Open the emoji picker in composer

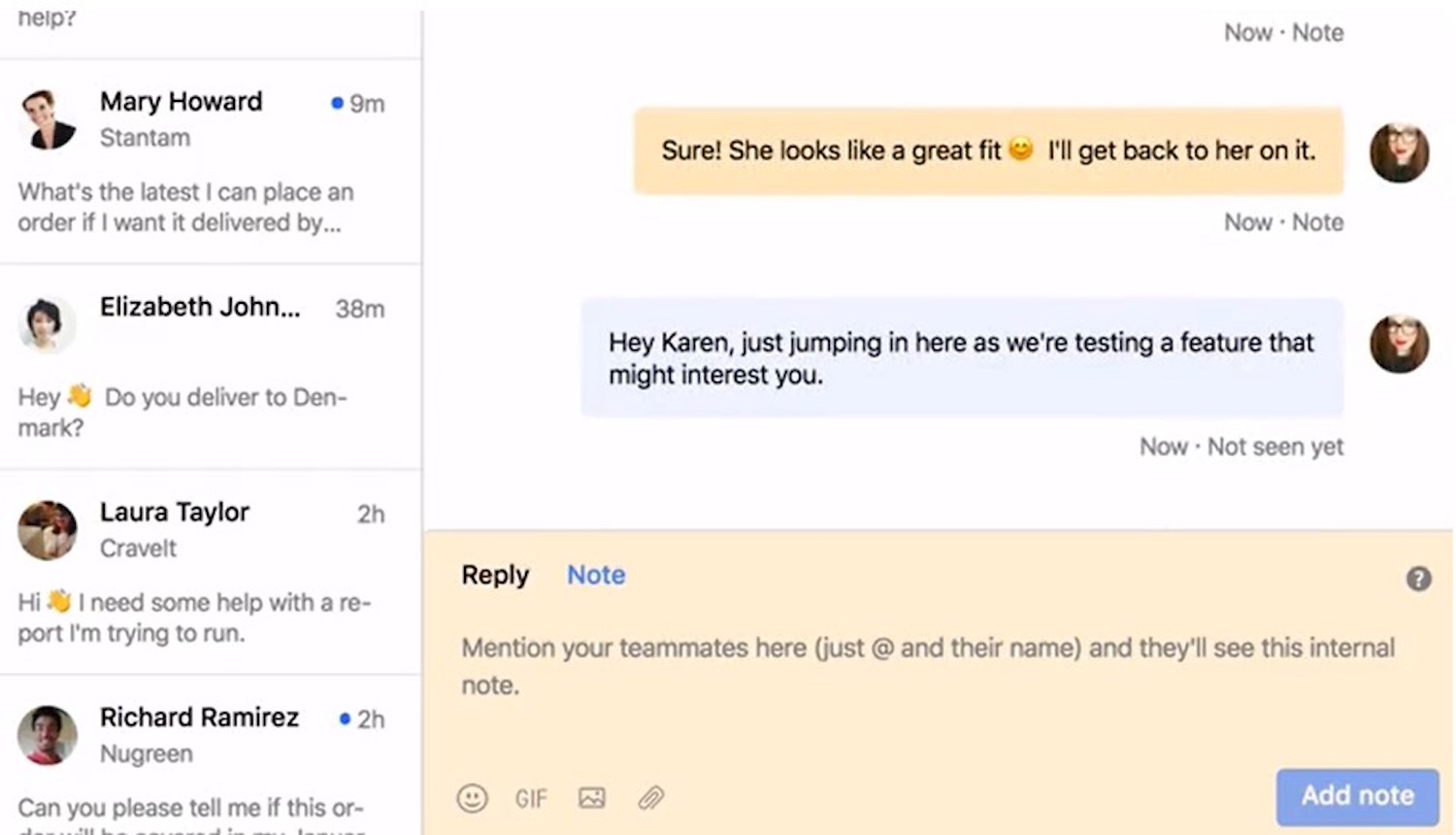click(x=472, y=798)
